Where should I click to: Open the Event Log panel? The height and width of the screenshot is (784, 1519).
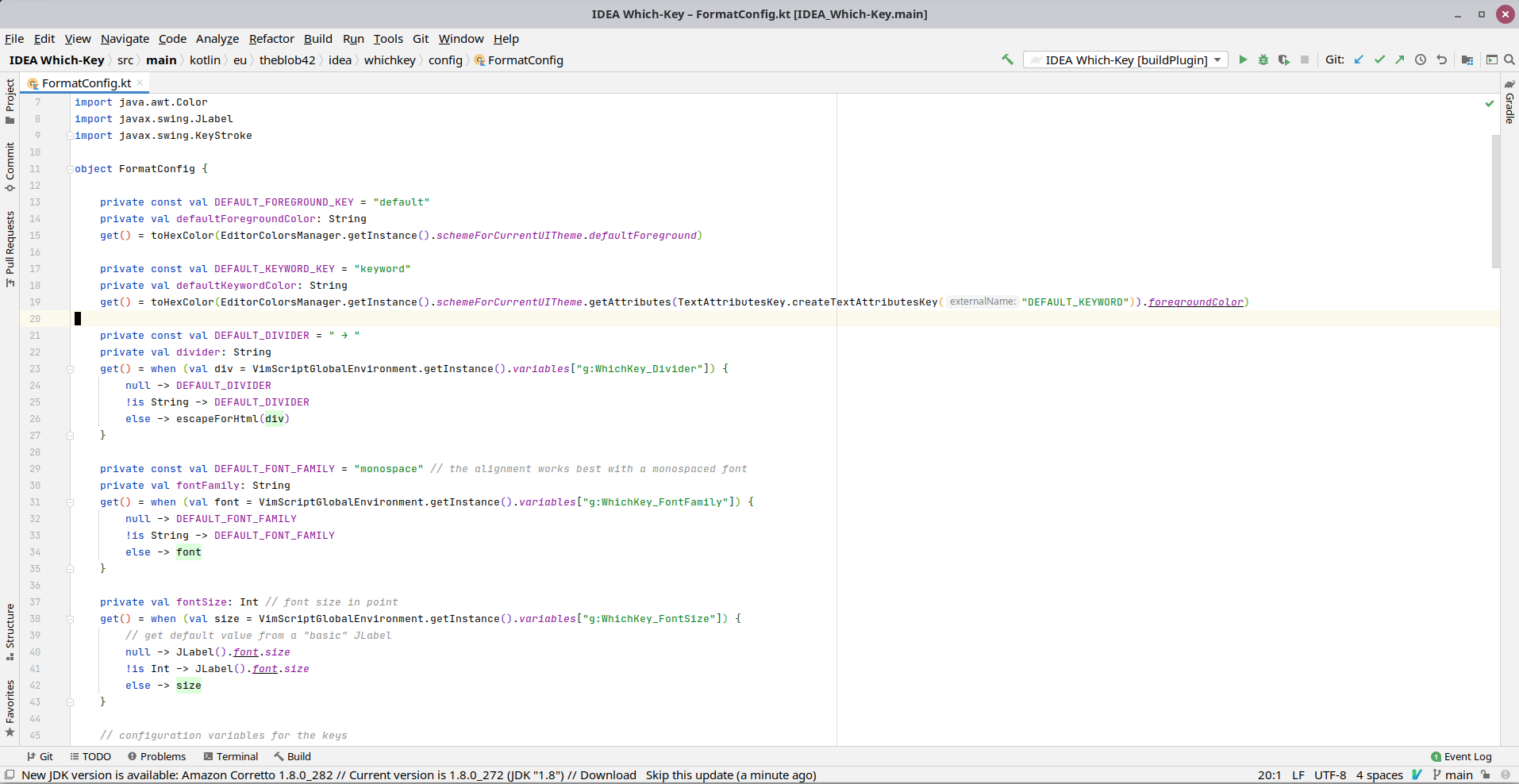pos(1461,756)
